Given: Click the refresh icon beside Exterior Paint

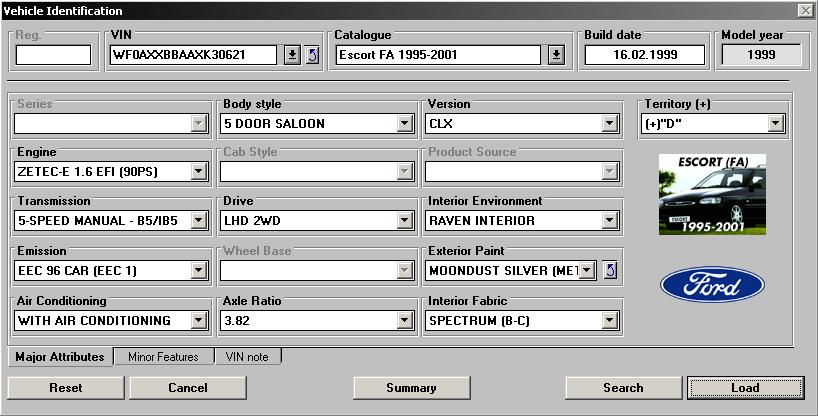Looking at the screenshot, I should coord(611,270).
